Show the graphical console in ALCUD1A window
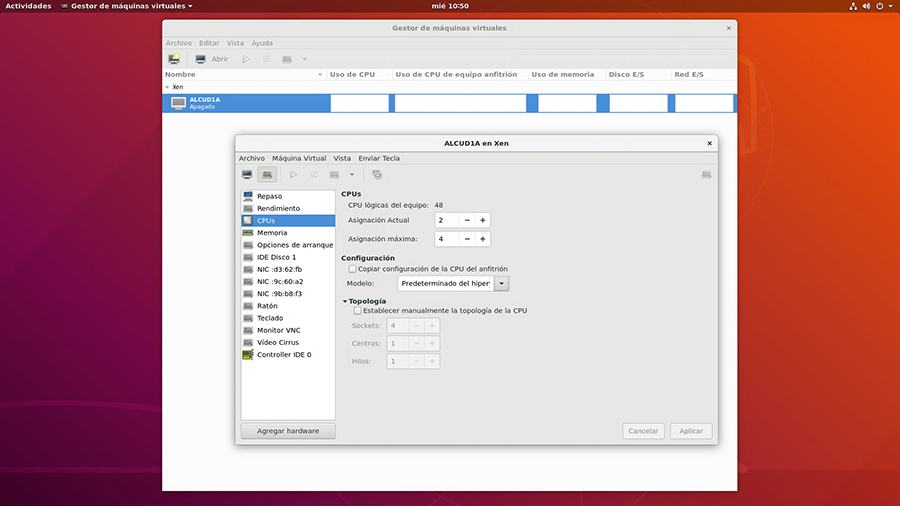 tap(247, 174)
